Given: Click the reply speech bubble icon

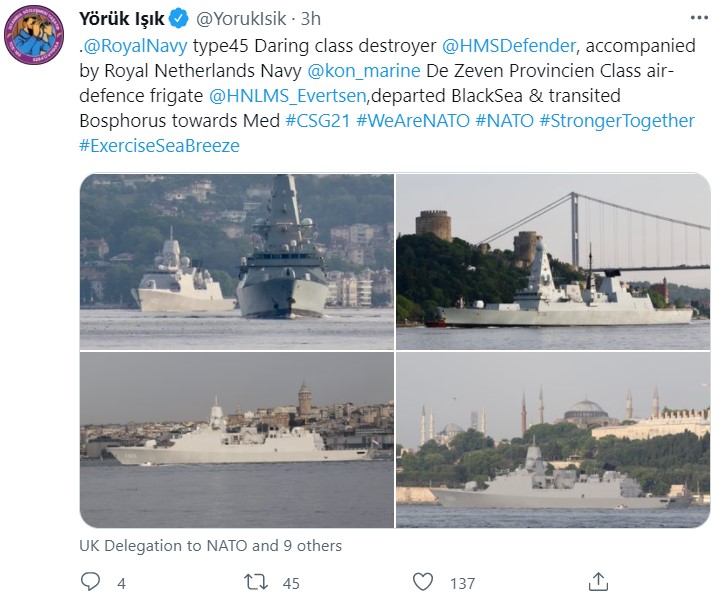Looking at the screenshot, I should click(x=90, y=581).
